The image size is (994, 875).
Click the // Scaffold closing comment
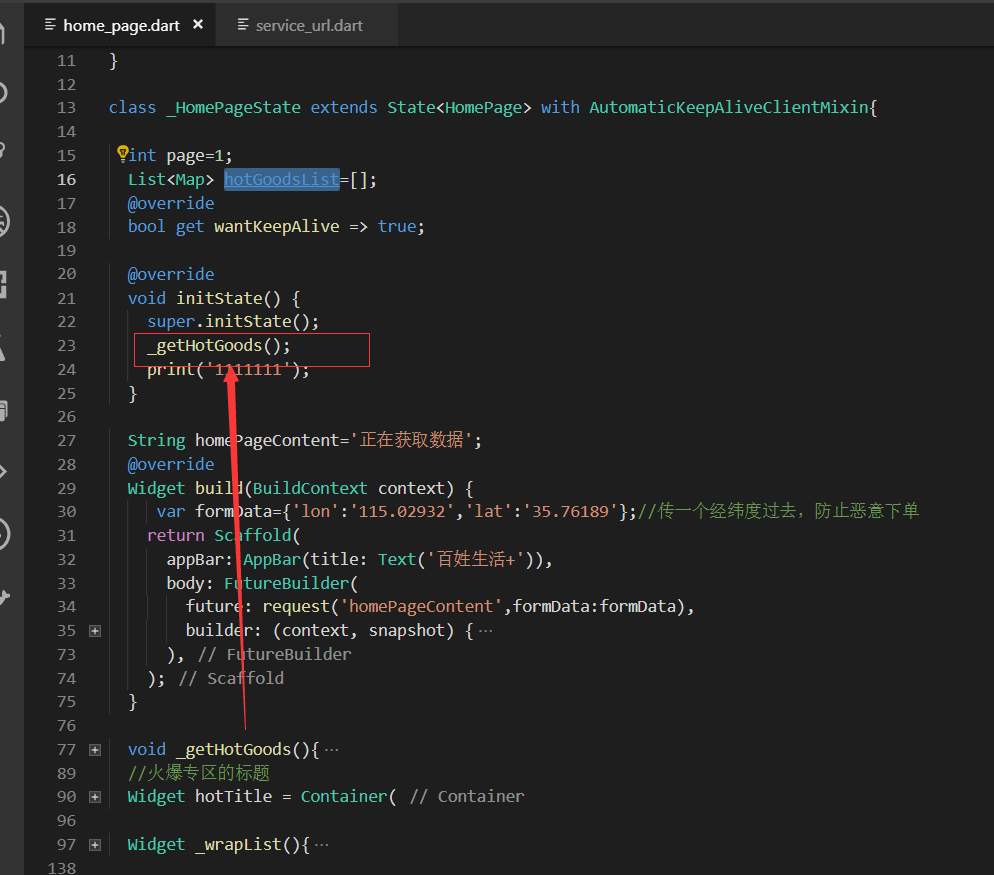[231, 678]
